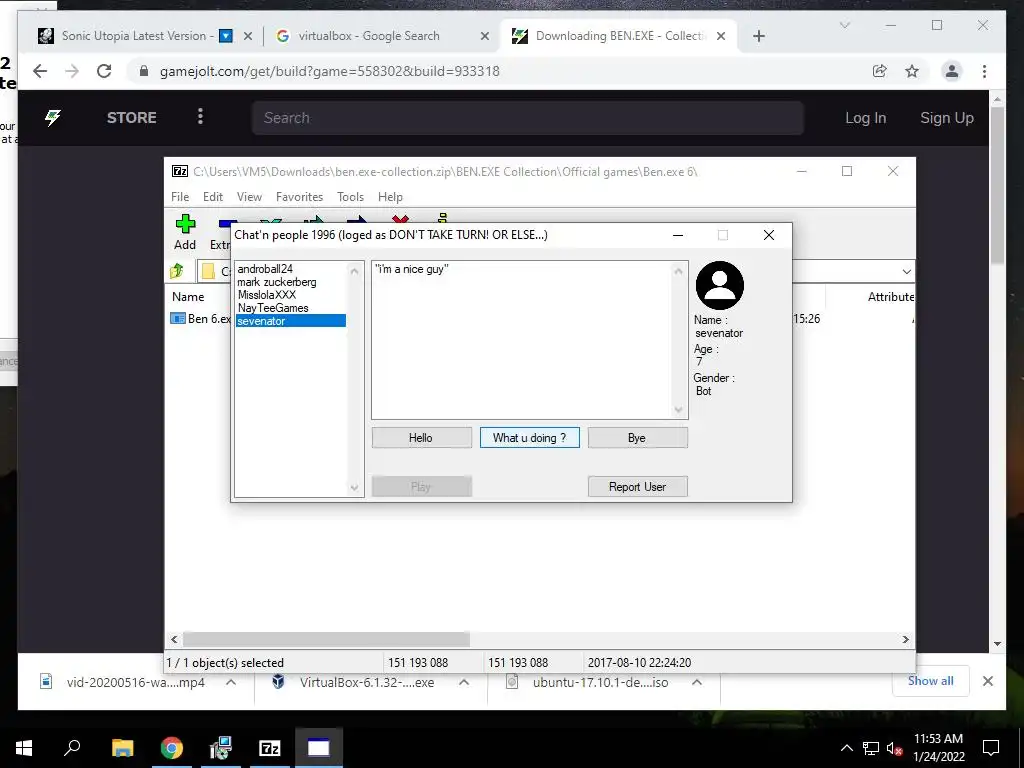Click the Chrome taskbar icon

(x=172, y=748)
